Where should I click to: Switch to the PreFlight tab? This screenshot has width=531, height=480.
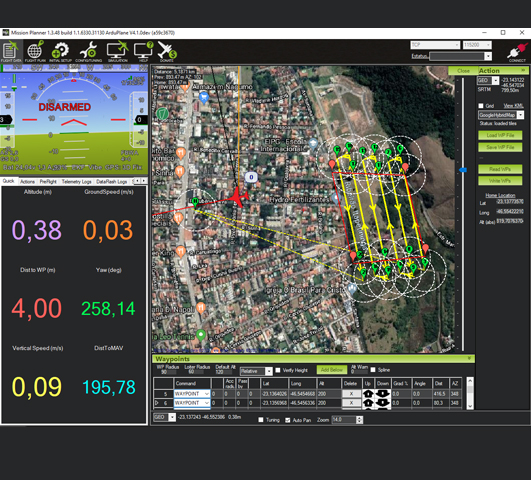[x=48, y=182]
